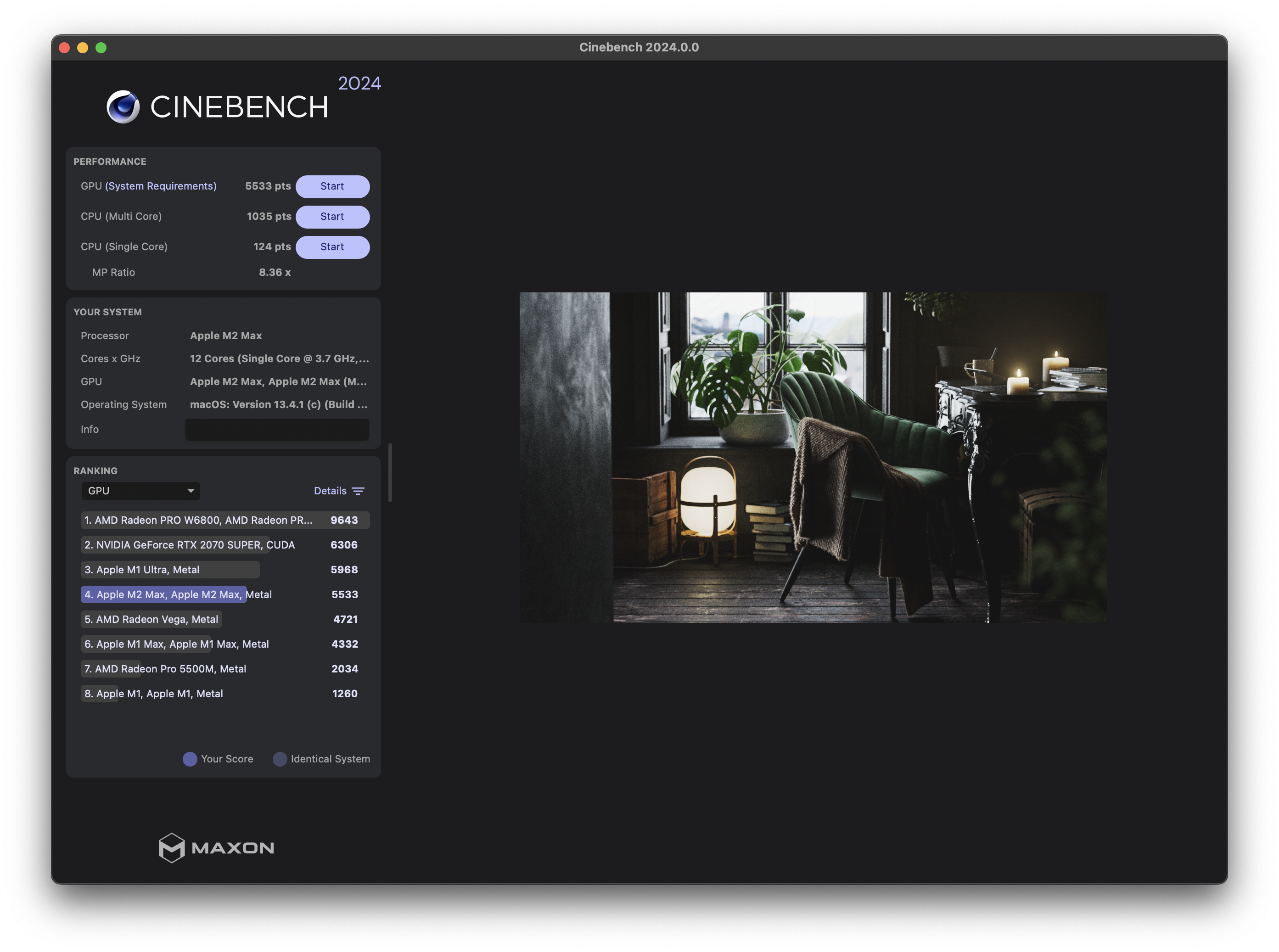Click the left panel vertical scrollbar

pyautogui.click(x=390, y=472)
